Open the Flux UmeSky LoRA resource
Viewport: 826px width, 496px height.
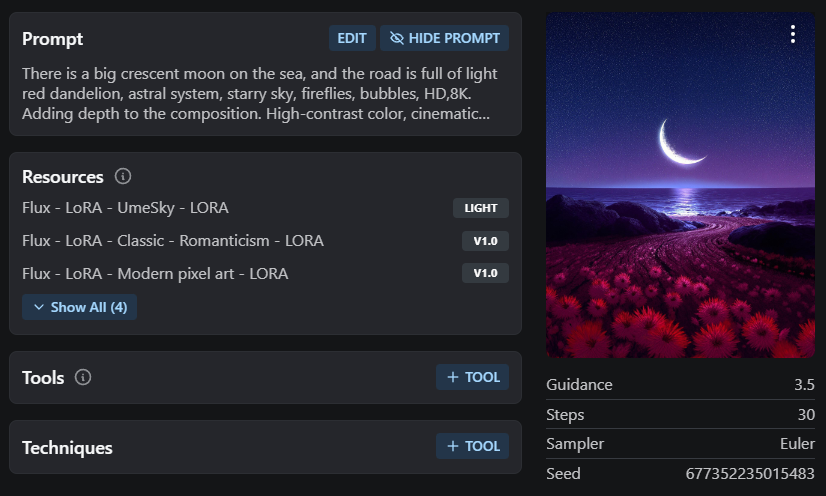click(125, 208)
